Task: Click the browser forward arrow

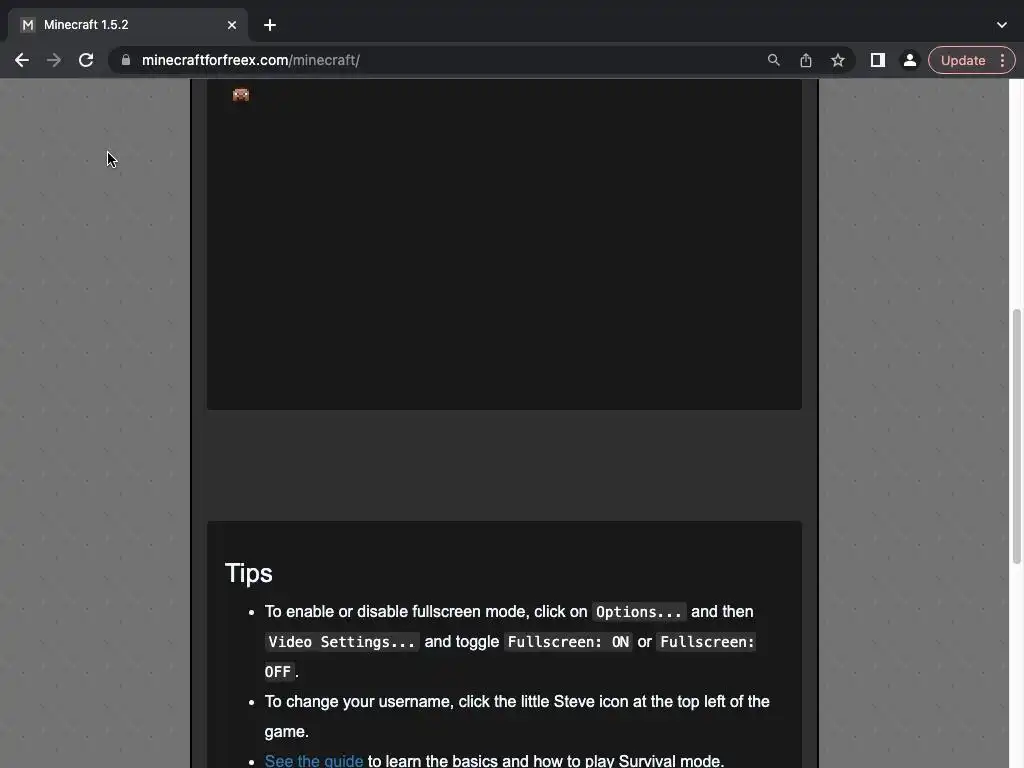Action: [x=54, y=60]
